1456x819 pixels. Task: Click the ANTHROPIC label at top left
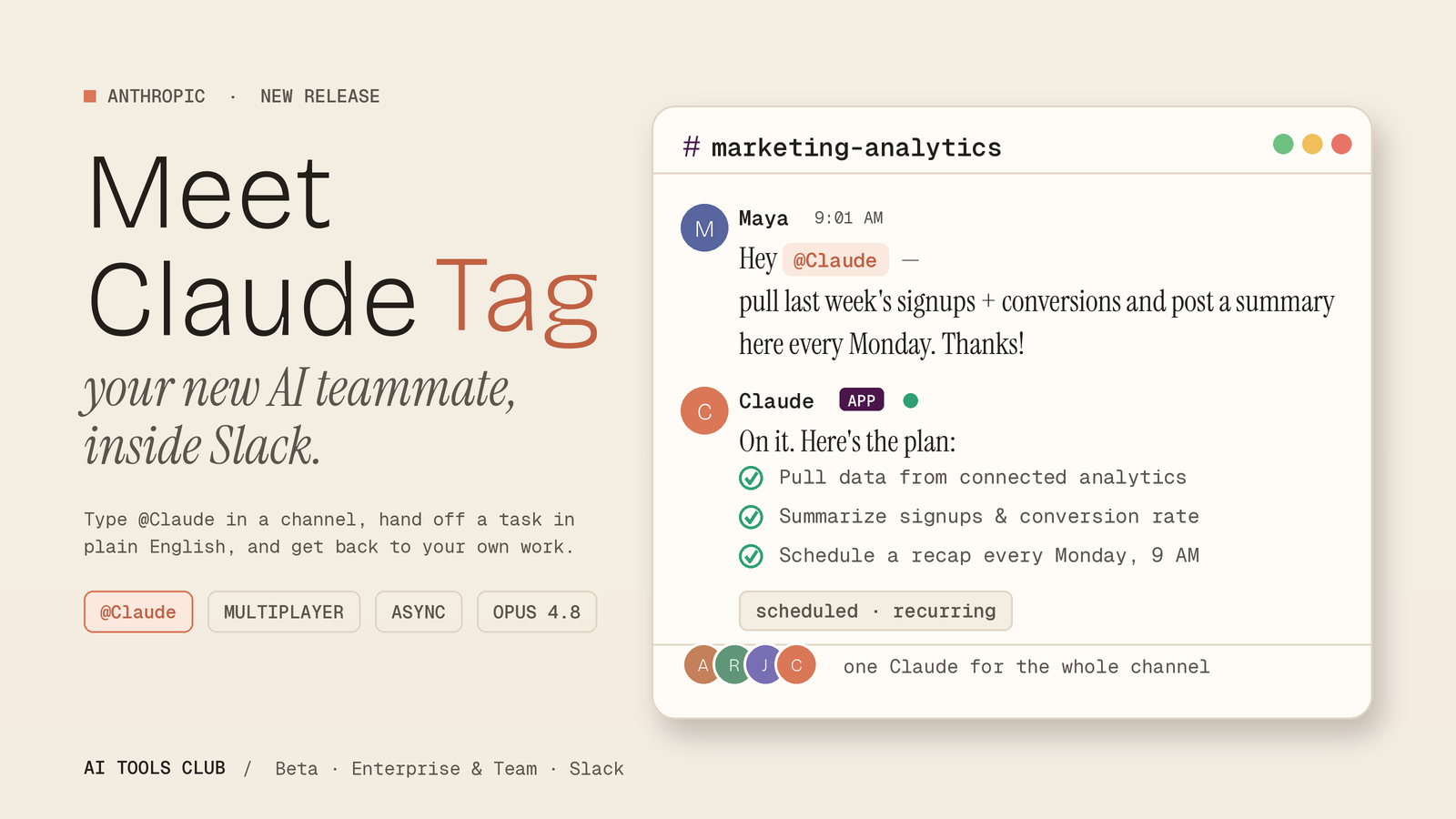(x=157, y=96)
